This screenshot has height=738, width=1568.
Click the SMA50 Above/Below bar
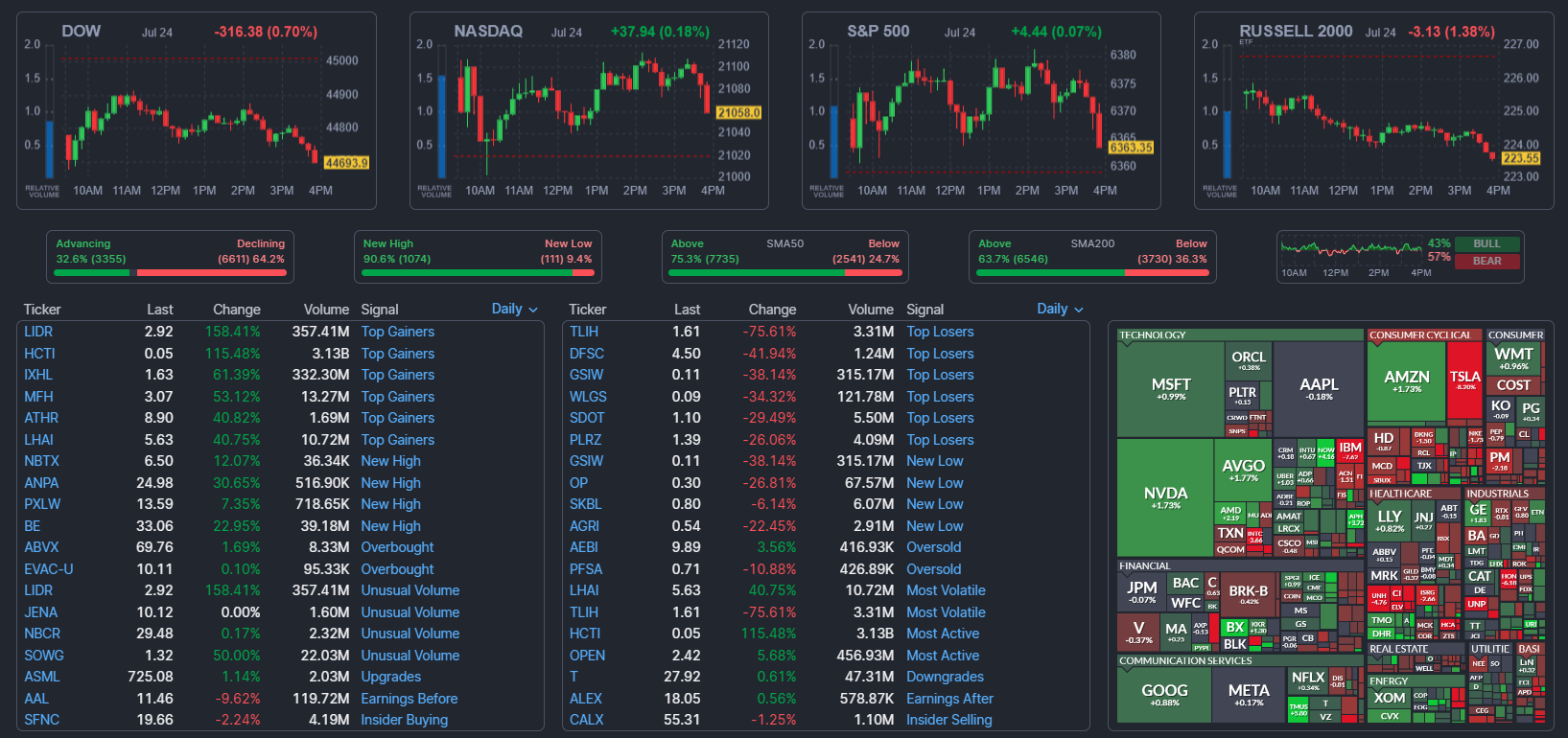[784, 258]
